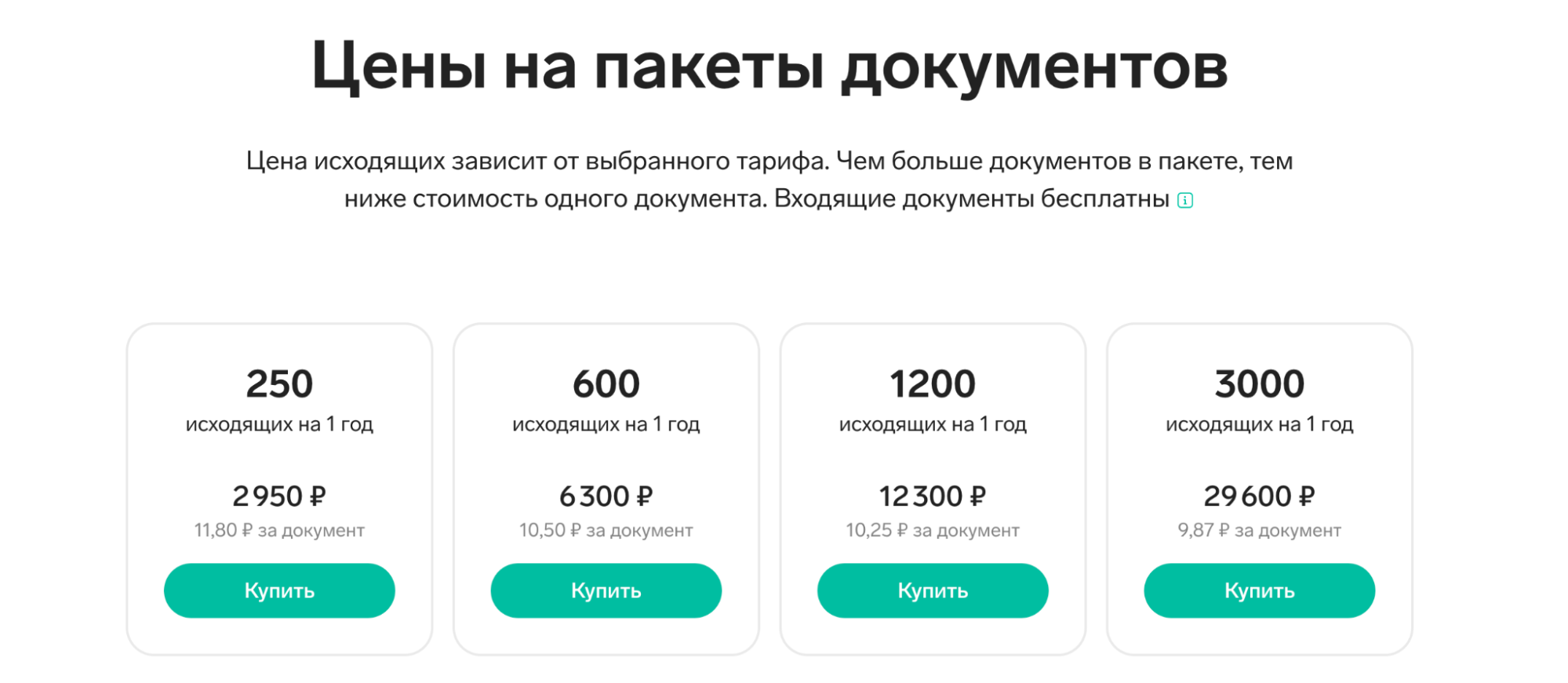This screenshot has height=683, width=1568.
Task: Click the "Цены на пакеты документов" heading
Action: (x=769, y=67)
